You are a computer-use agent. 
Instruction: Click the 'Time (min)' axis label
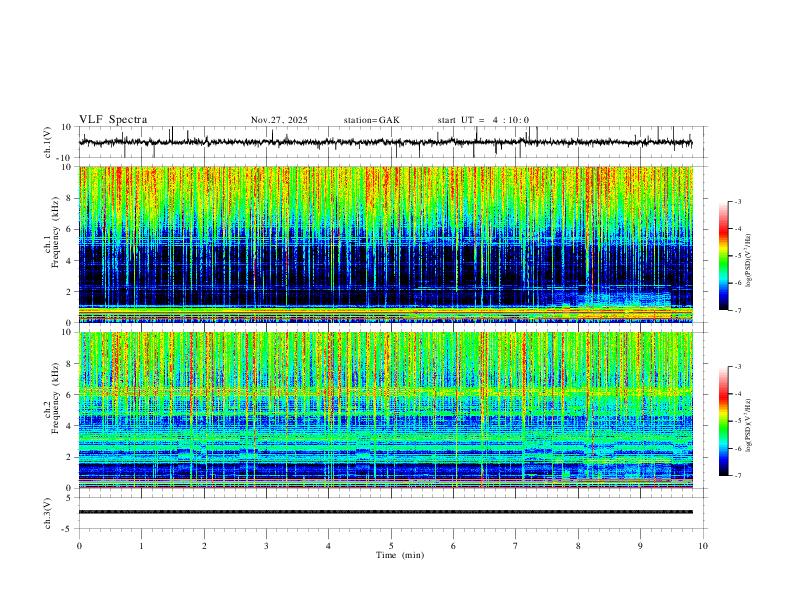point(400,555)
